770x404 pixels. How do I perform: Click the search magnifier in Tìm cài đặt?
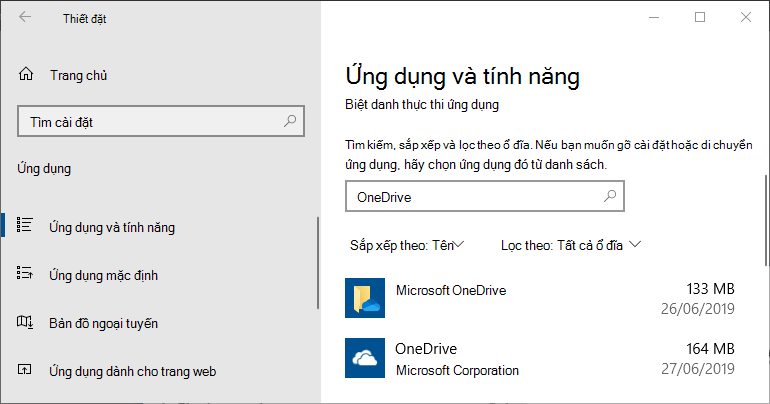click(x=290, y=121)
